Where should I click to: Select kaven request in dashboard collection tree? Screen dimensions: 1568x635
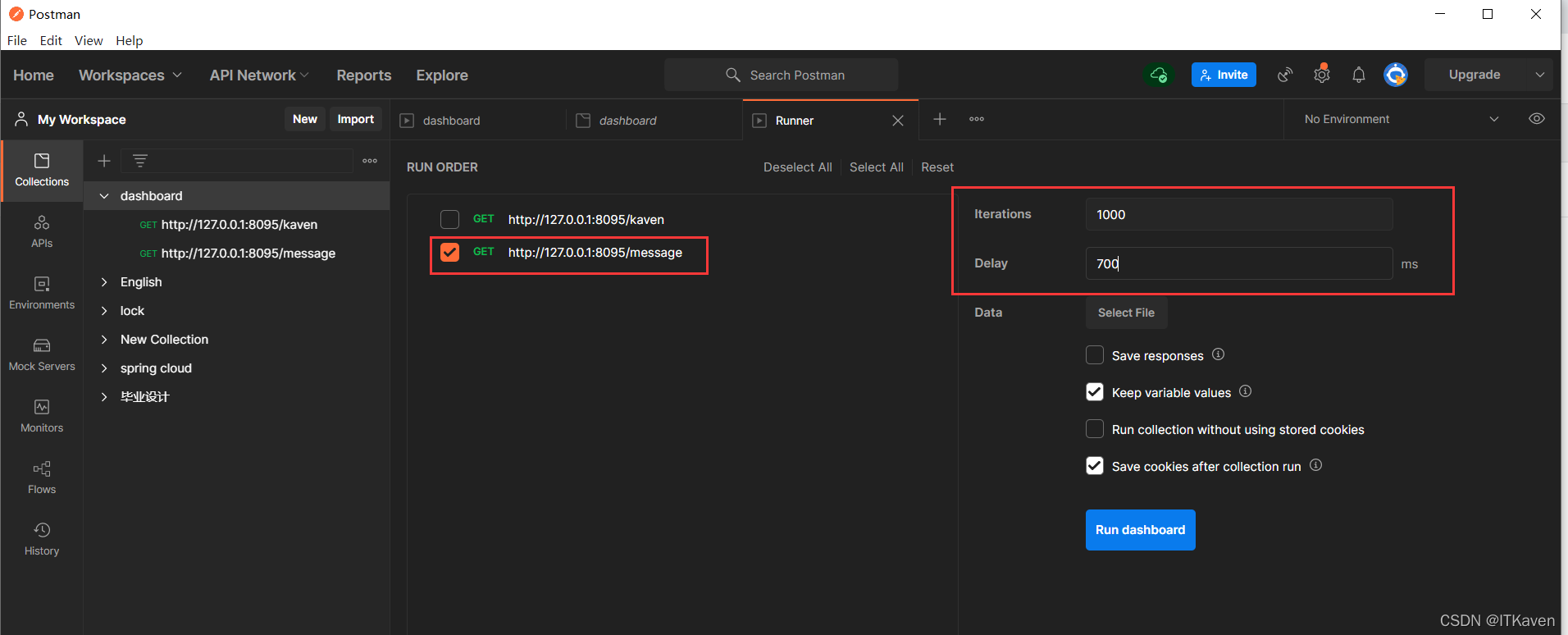236,225
